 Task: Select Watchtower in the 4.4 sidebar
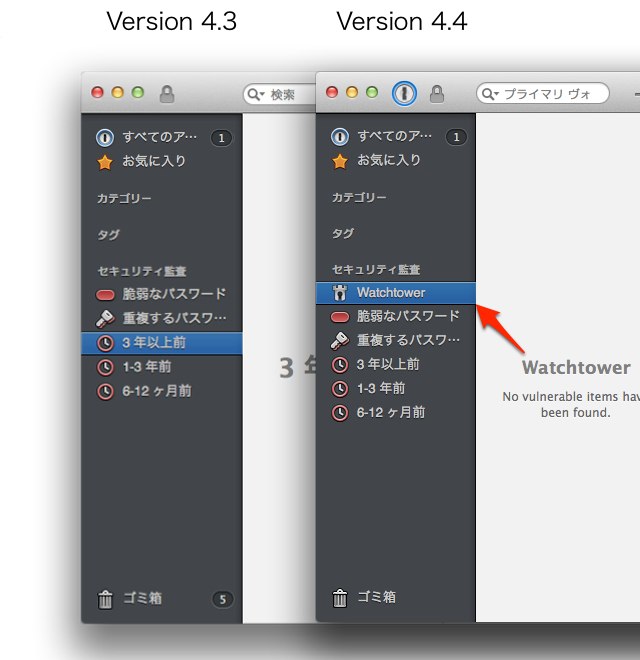click(x=396, y=293)
